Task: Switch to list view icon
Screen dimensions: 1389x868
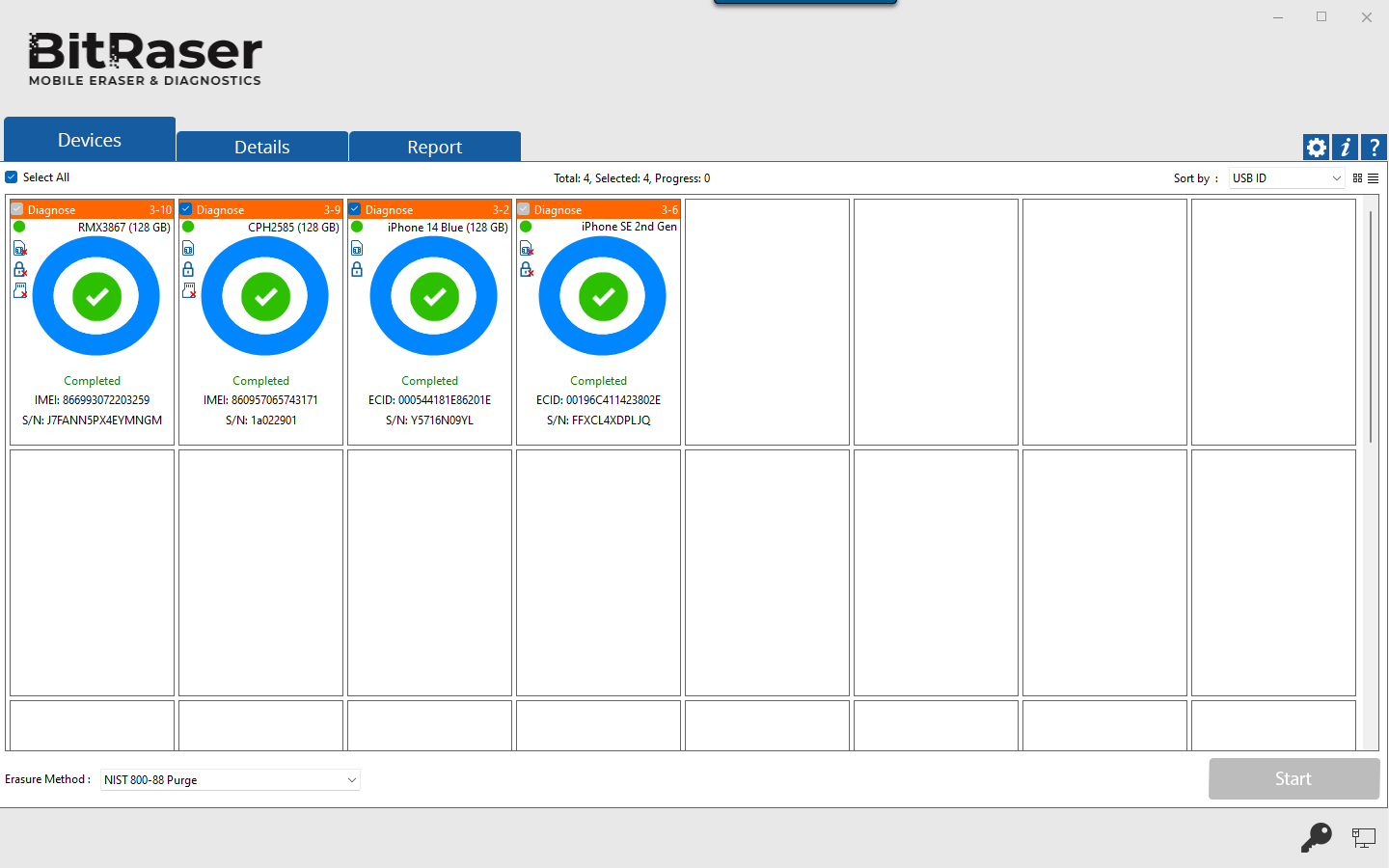Action: (x=1373, y=178)
